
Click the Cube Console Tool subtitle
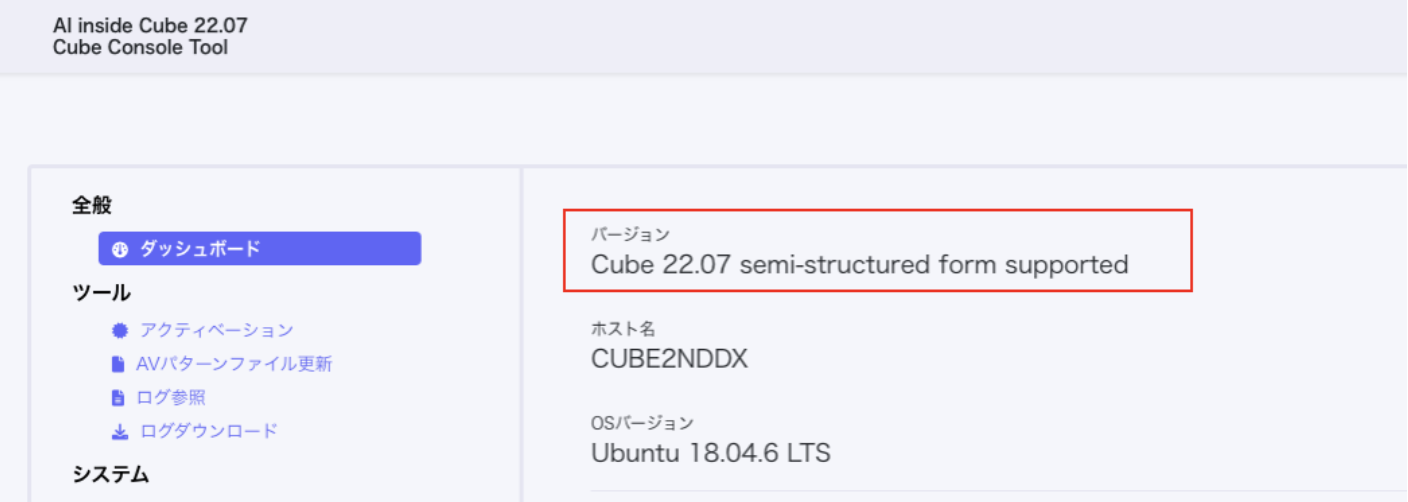click(140, 47)
